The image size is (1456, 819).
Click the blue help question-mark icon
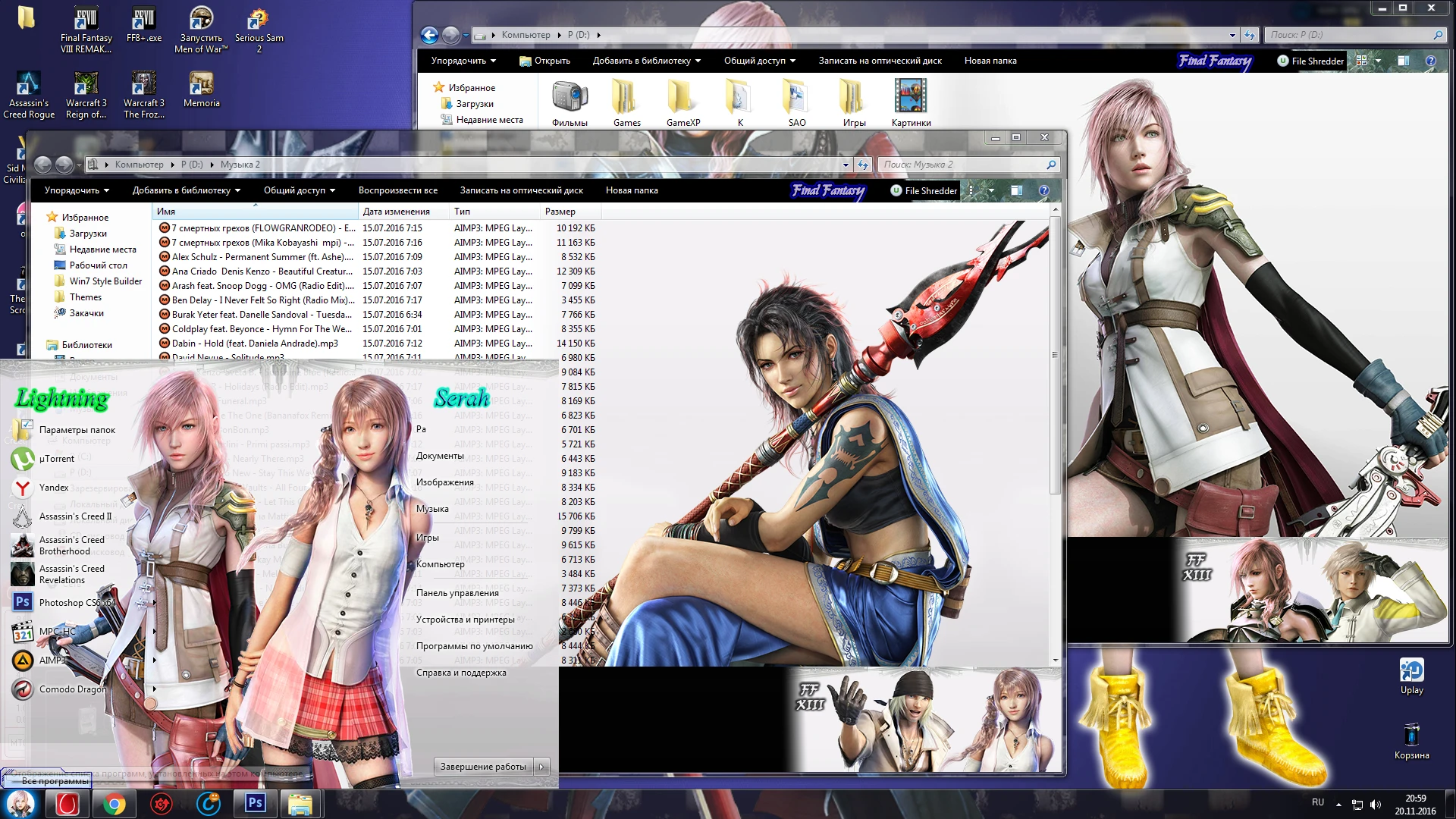point(1043,190)
